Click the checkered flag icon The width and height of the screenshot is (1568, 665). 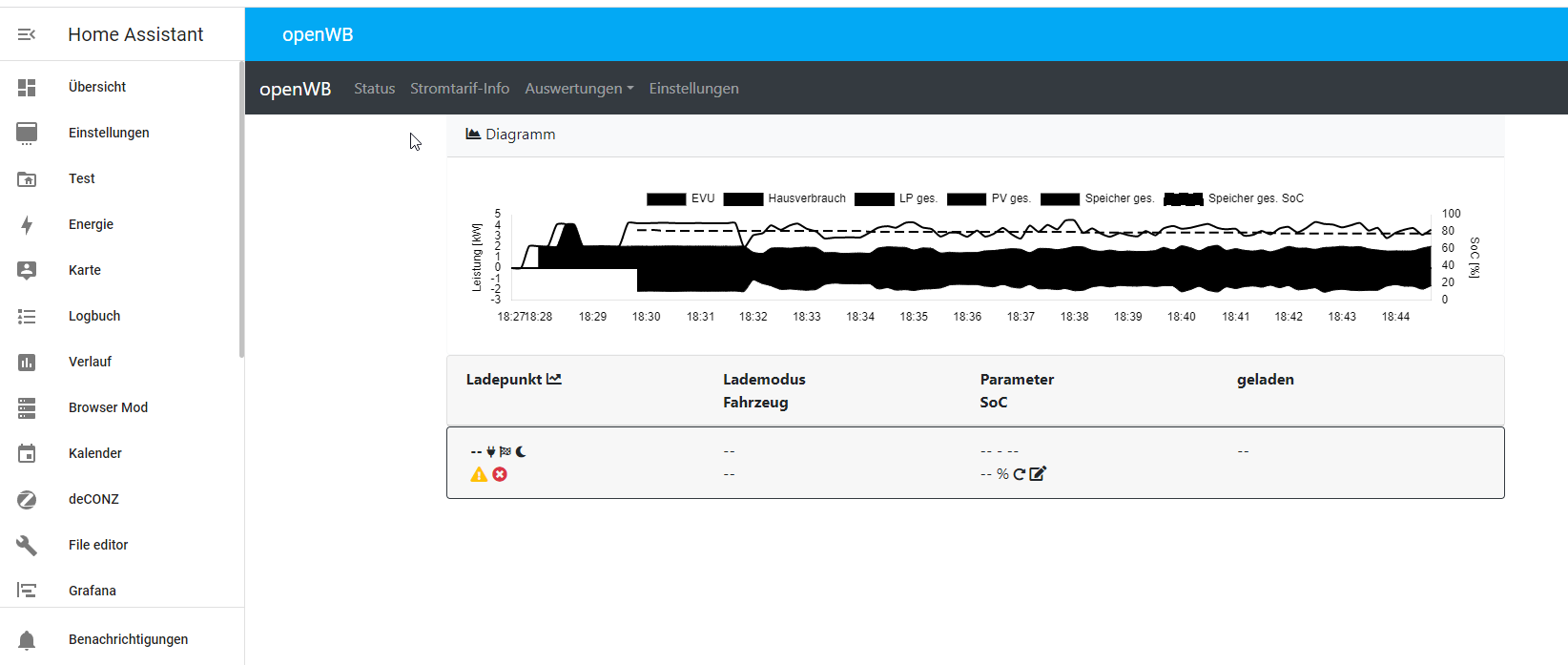coord(505,451)
